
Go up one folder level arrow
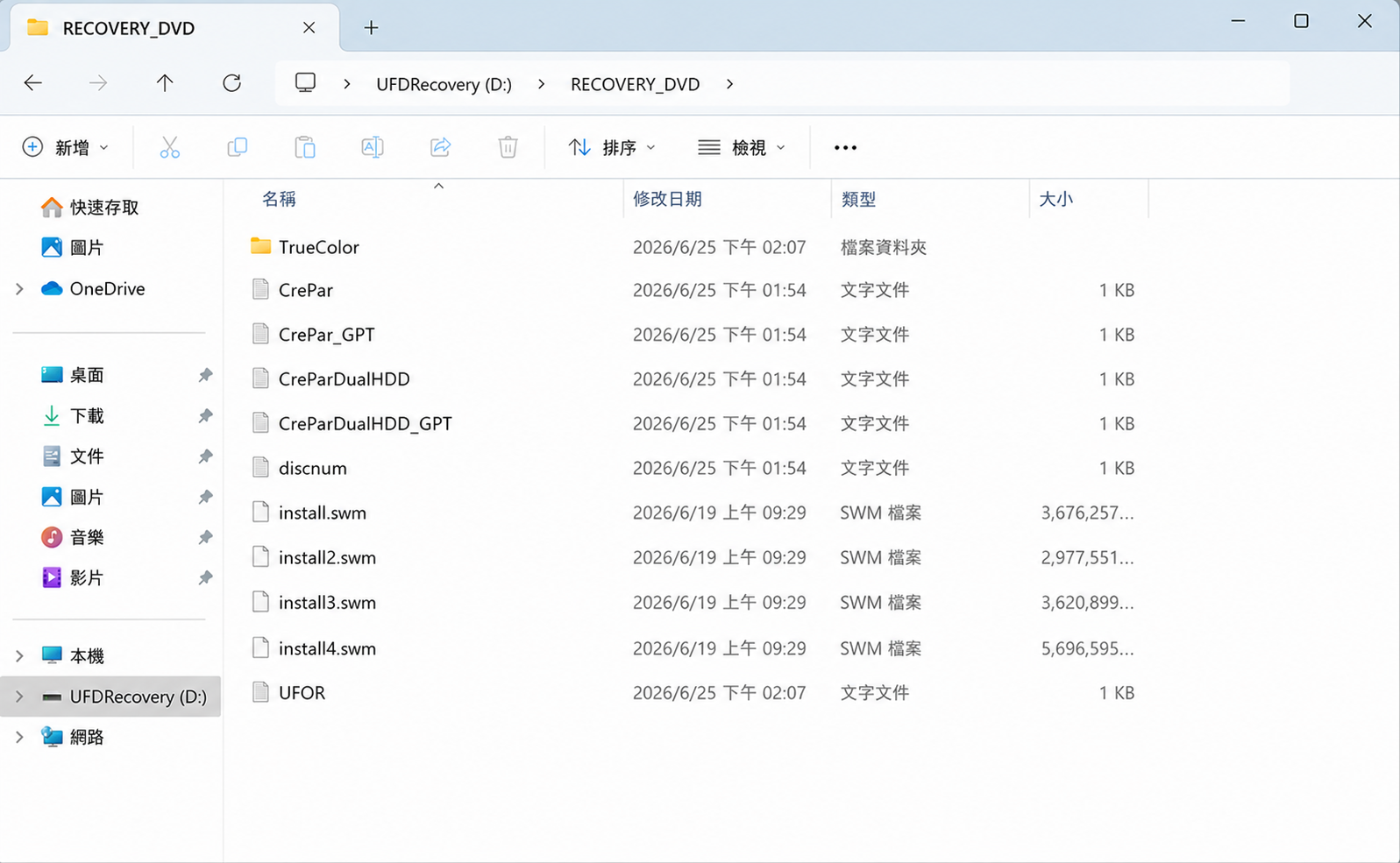(x=165, y=83)
